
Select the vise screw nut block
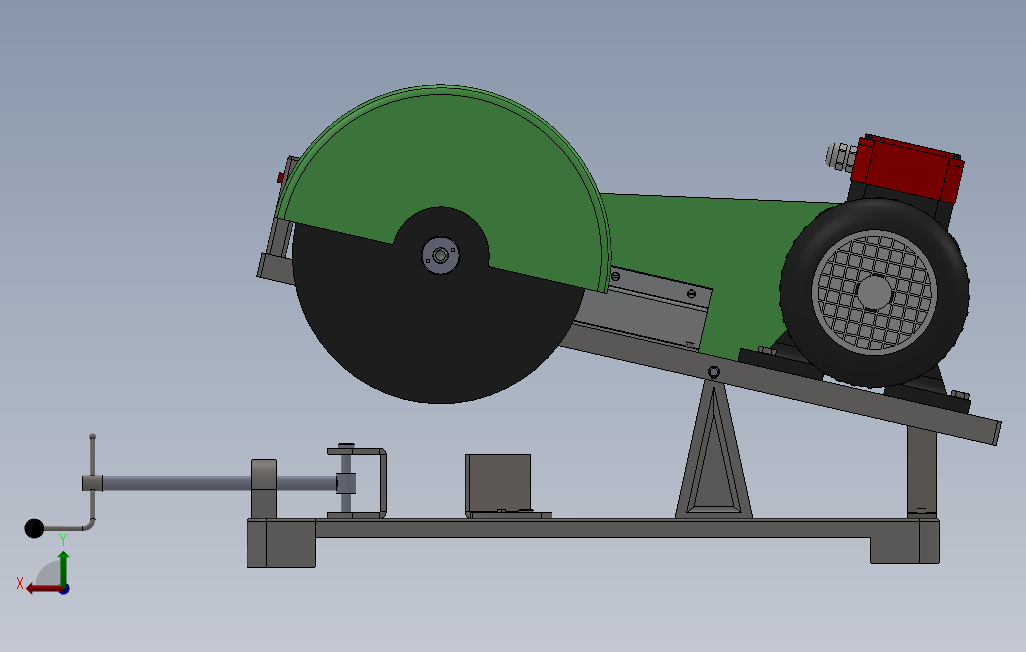click(264, 488)
